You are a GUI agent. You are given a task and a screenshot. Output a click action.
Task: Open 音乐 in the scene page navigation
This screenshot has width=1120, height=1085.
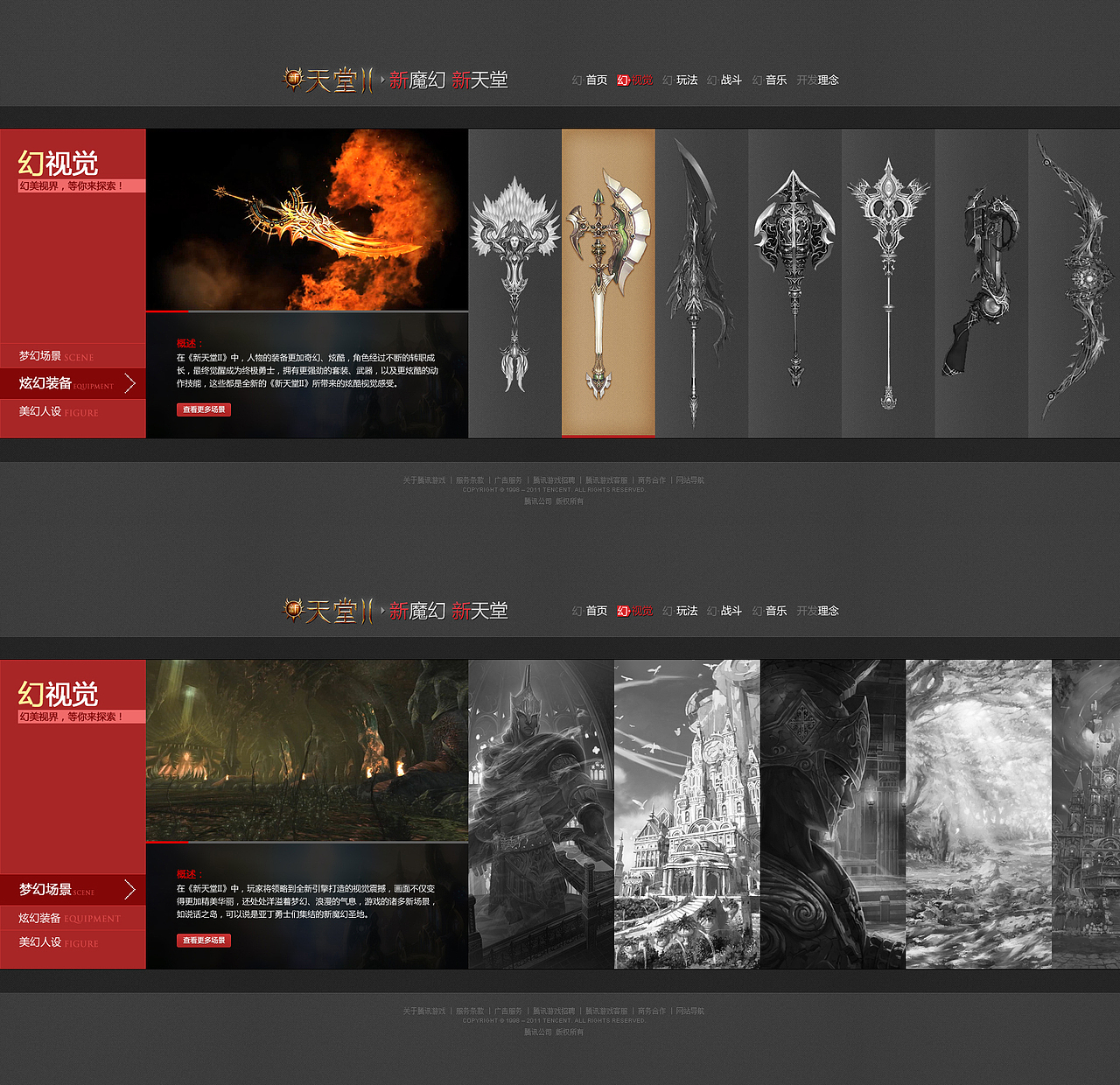click(x=770, y=611)
